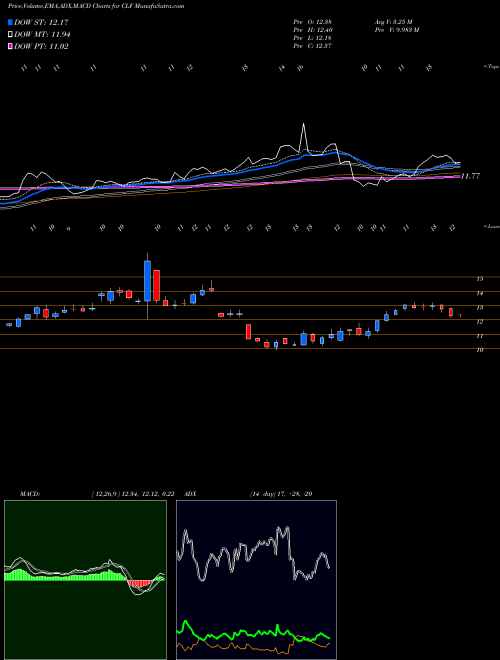This screenshot has height=660, width=500.
Task: Click the white DOW MT legend swatch
Action: tap(10, 35)
